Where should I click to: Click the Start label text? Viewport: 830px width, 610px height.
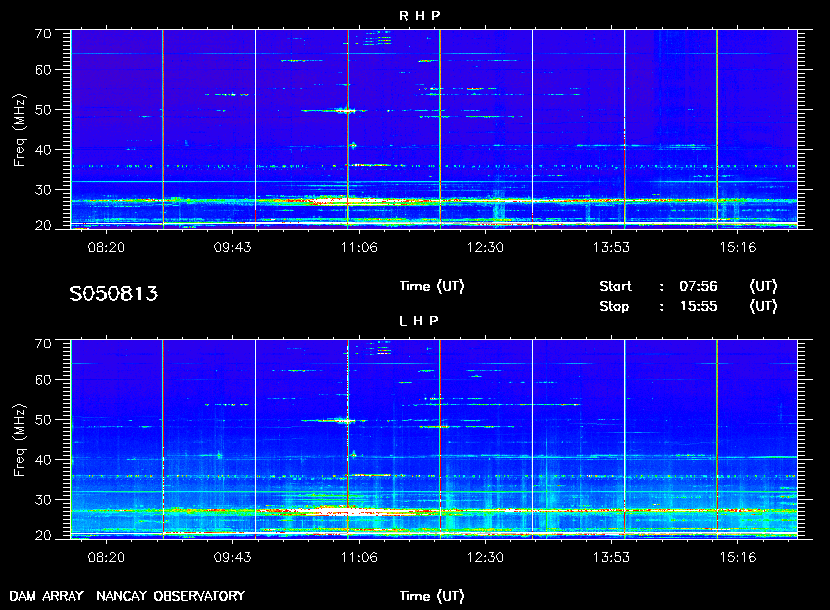[616, 286]
